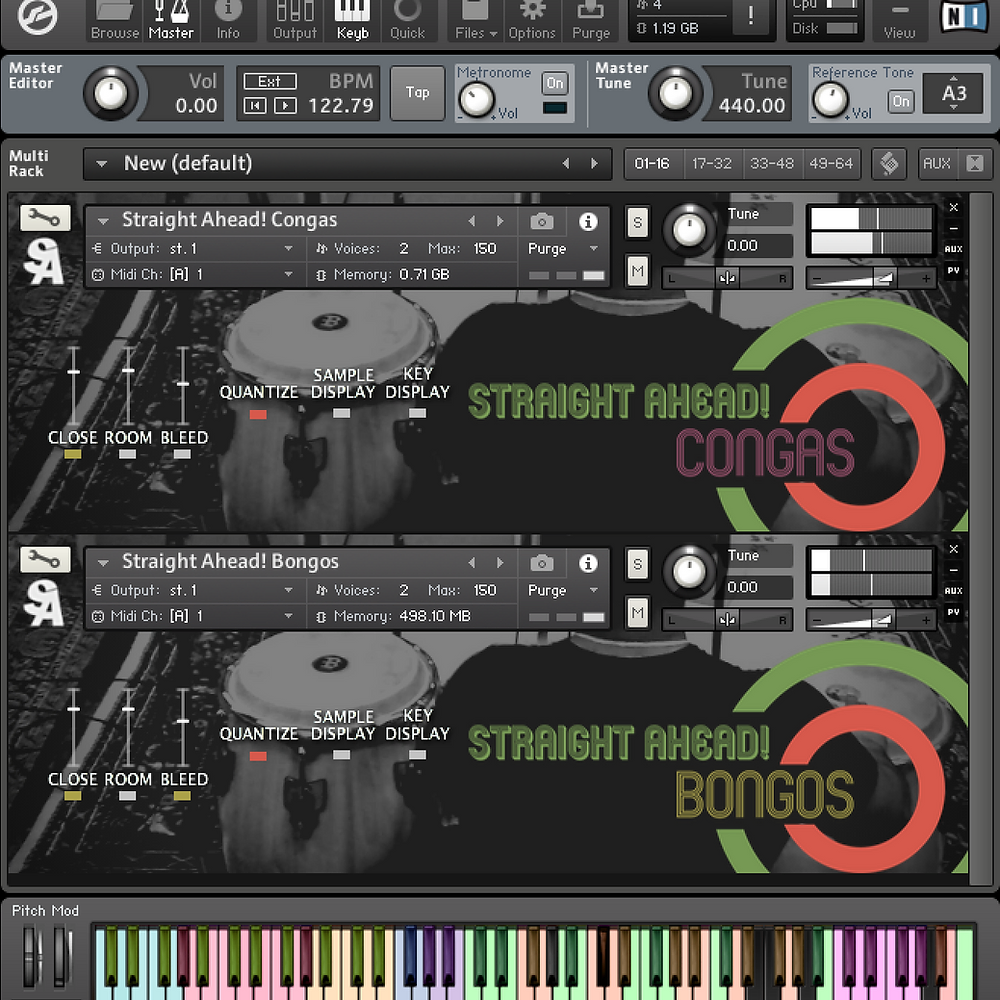Click the exclamation panic button
This screenshot has width=1000, height=1000.
point(751,16)
